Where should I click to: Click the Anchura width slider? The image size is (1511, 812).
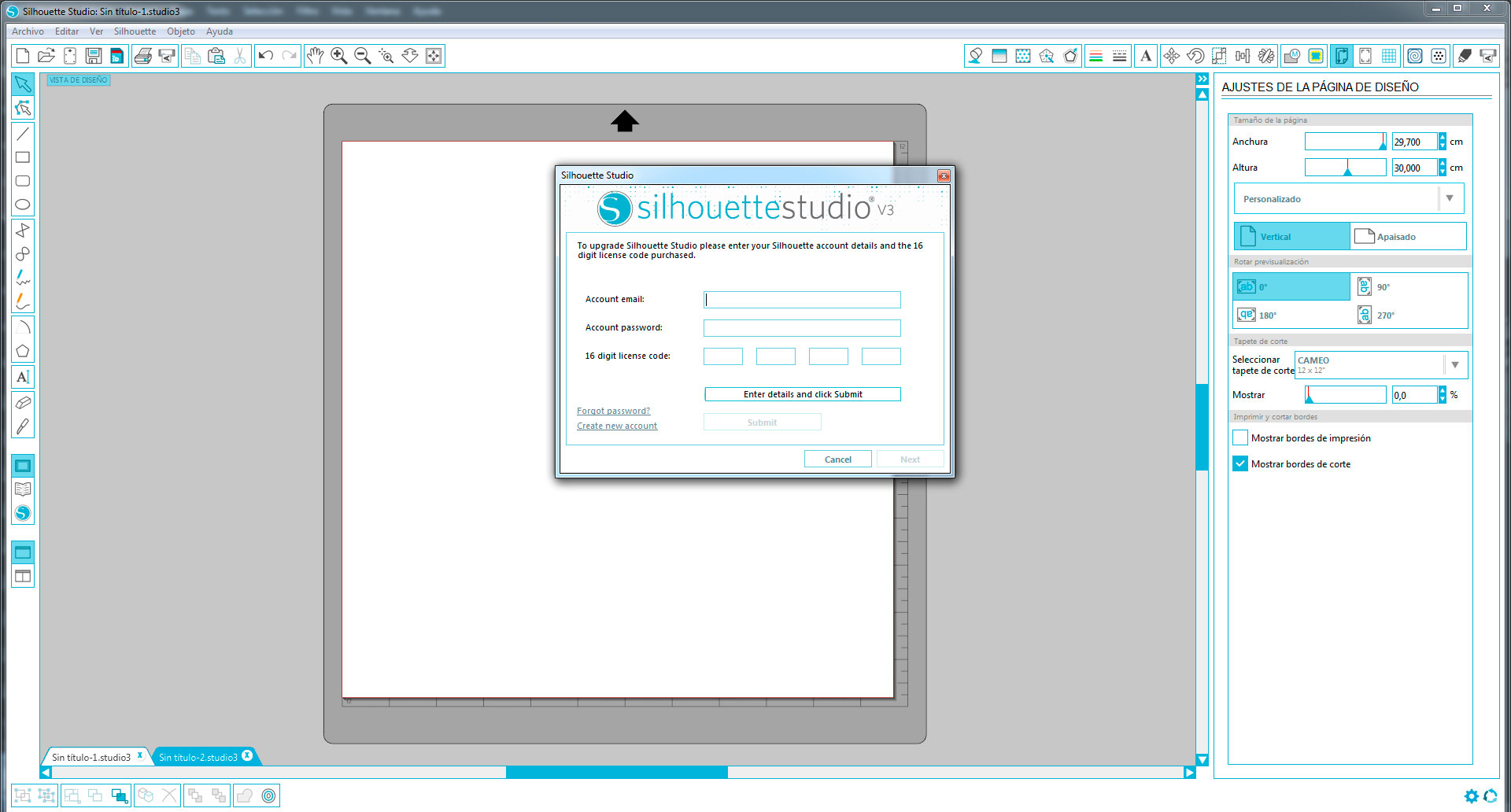coord(1345,142)
